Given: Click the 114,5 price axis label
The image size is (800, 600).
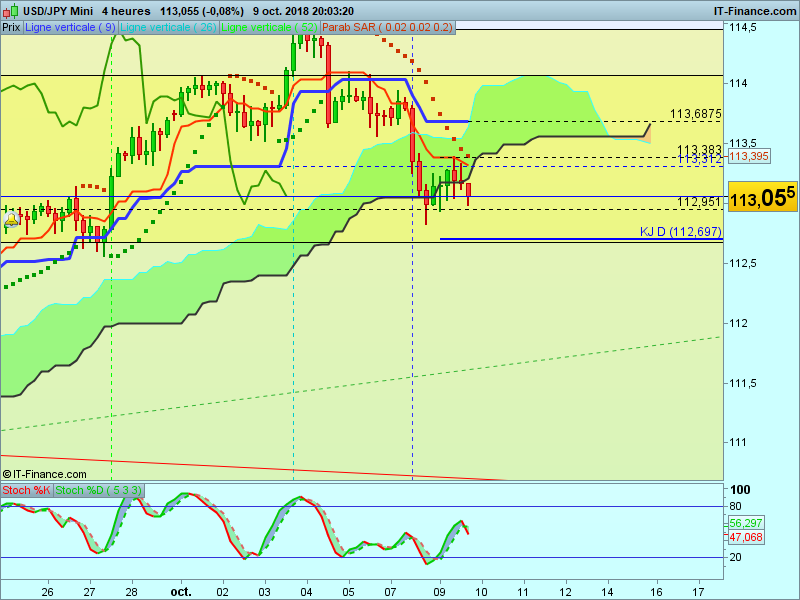Looking at the screenshot, I should pyautogui.click(x=742, y=28).
